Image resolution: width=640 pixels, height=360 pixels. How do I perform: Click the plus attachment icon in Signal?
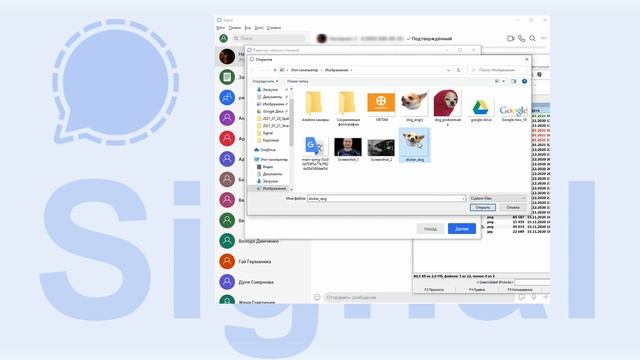pyautogui.click(x=545, y=297)
